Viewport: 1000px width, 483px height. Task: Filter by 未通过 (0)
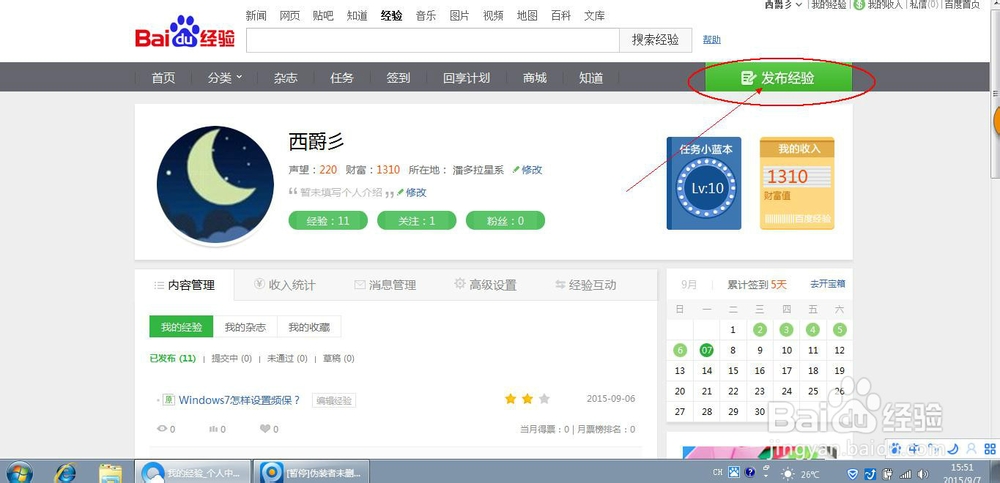pos(288,359)
